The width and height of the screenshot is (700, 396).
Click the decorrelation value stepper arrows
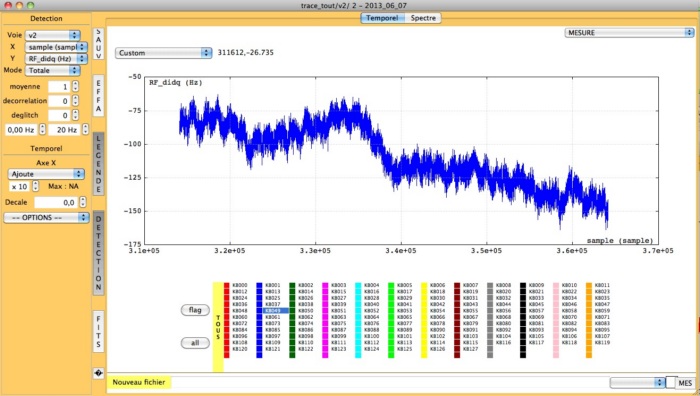tap(75, 100)
